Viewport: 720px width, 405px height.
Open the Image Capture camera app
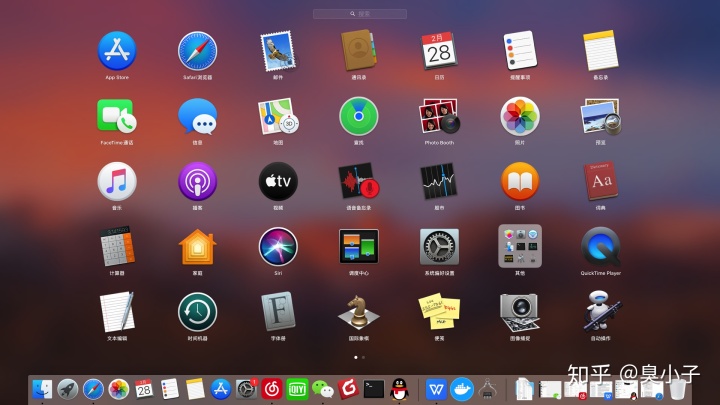tap(520, 312)
